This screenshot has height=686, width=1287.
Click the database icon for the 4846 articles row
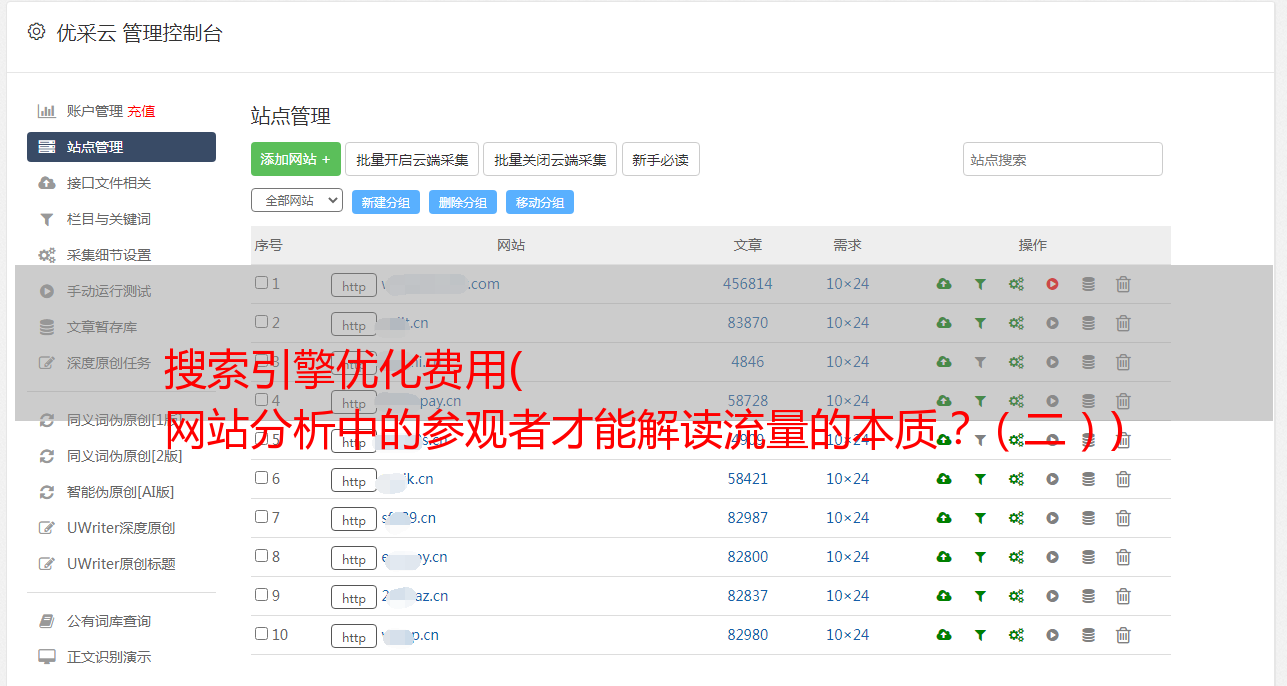(x=1088, y=362)
